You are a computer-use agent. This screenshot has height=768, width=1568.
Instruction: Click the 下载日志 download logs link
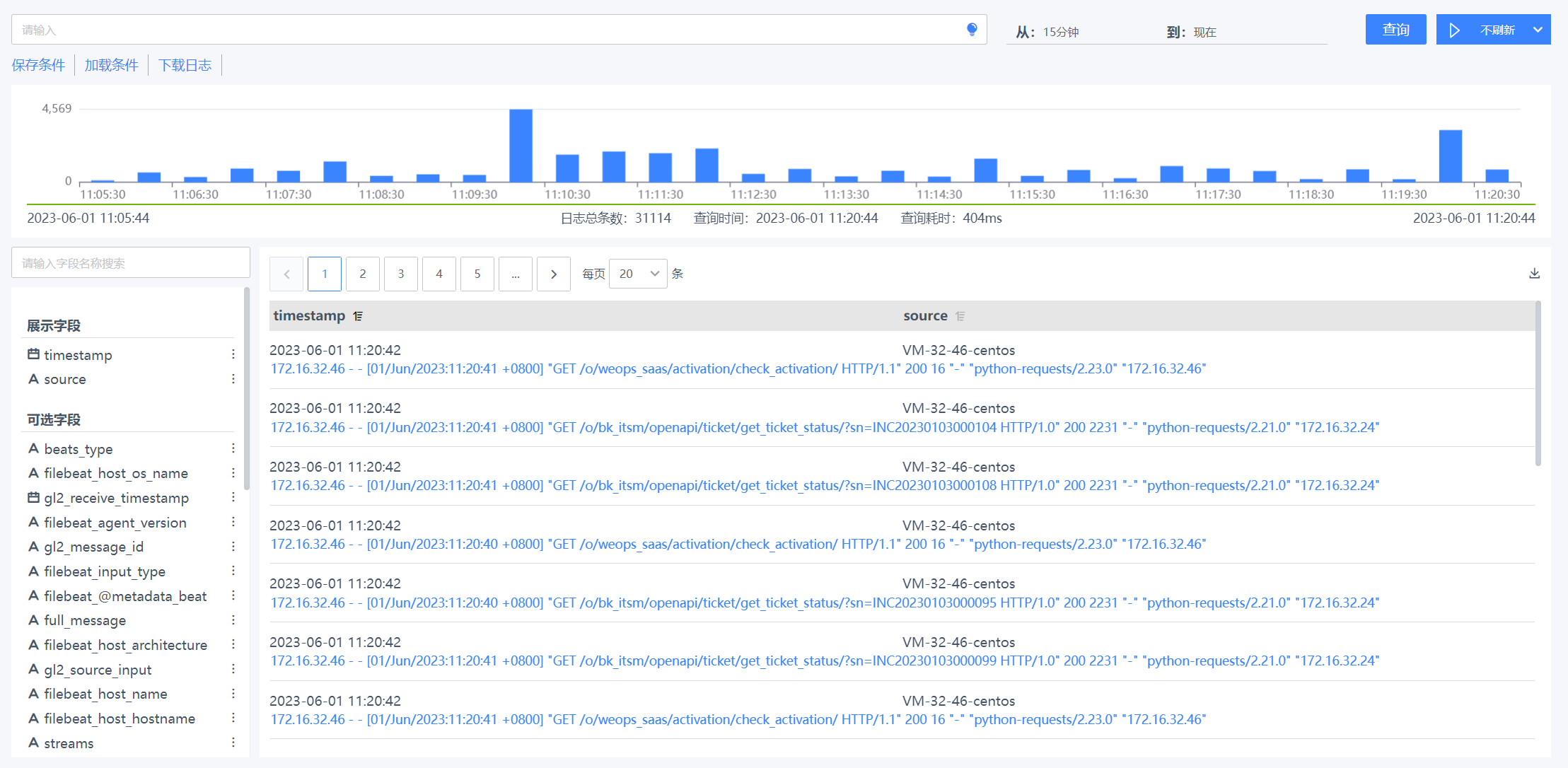(185, 65)
